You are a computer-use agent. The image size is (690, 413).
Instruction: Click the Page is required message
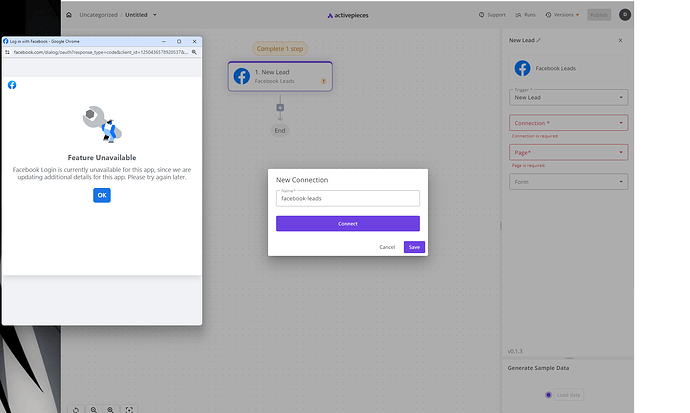tap(529, 166)
